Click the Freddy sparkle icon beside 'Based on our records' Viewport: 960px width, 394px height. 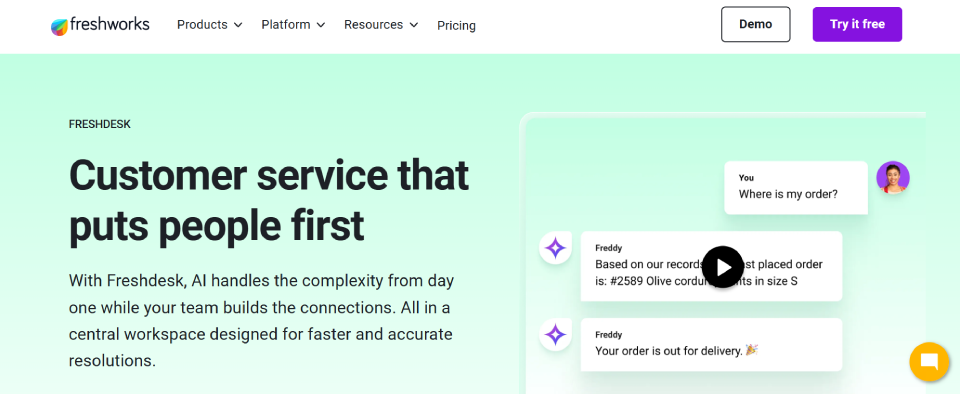555,248
